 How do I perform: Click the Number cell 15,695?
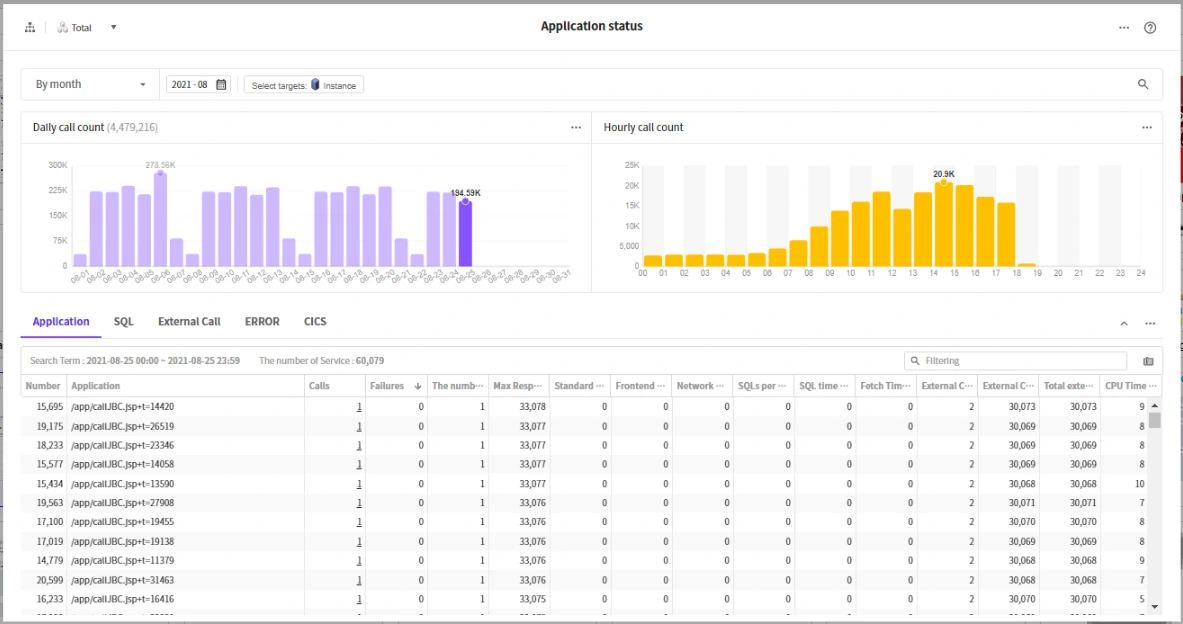pos(50,407)
